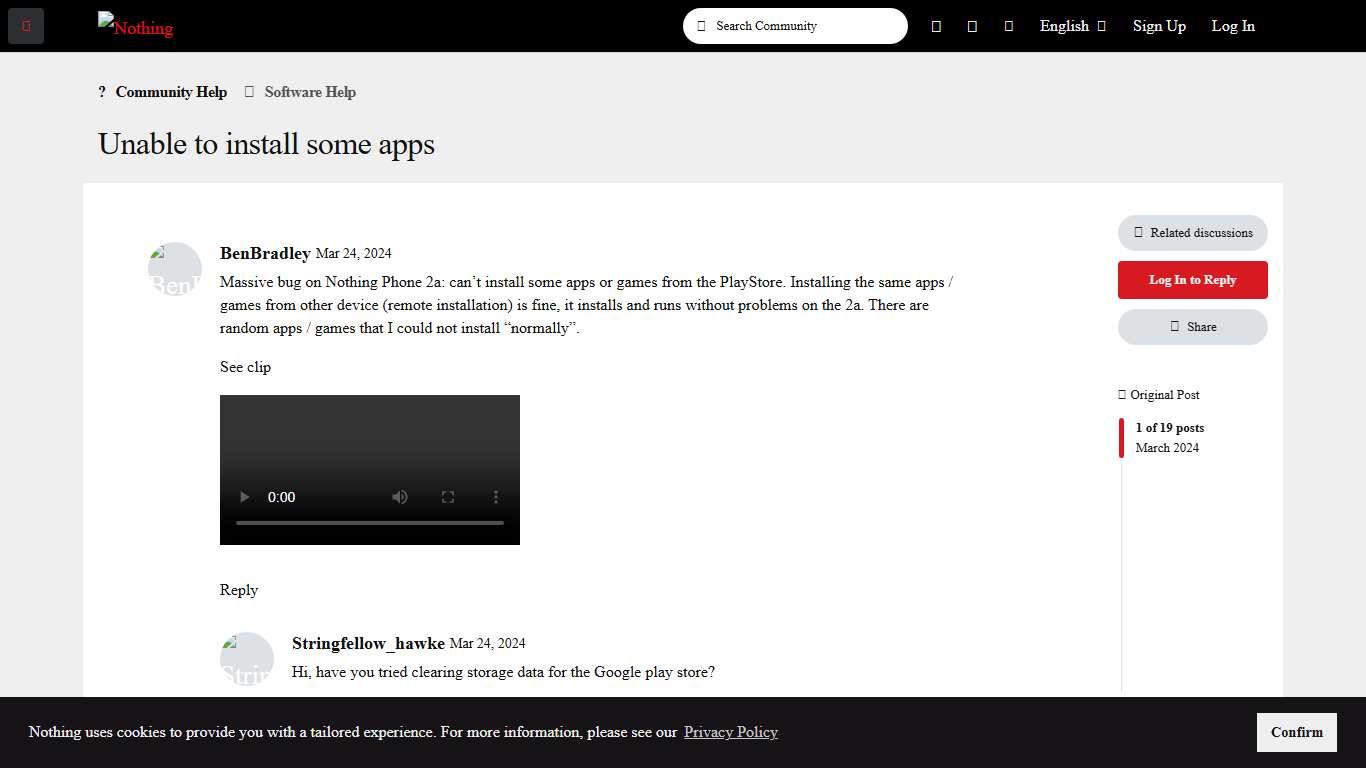Open the Share dropdown button
Screen dimensions: 1366x768
[x=1192, y=327]
